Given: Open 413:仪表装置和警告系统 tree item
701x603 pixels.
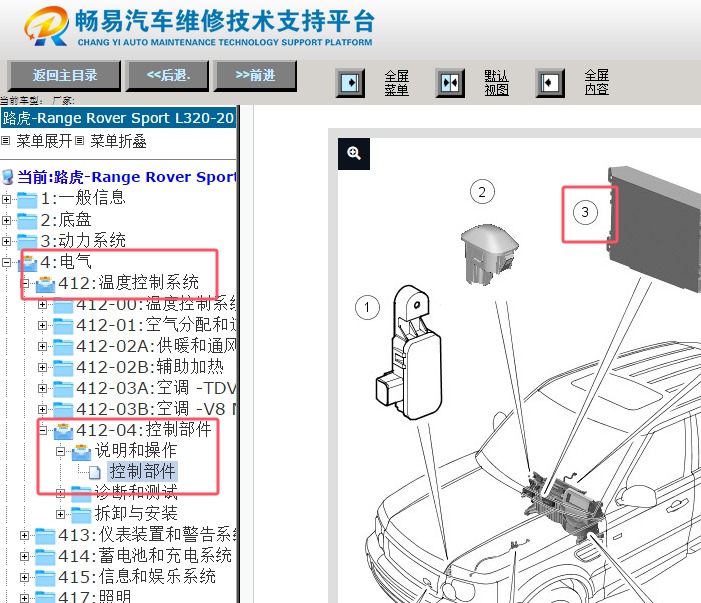Looking at the screenshot, I should pyautogui.click(x=147, y=534).
